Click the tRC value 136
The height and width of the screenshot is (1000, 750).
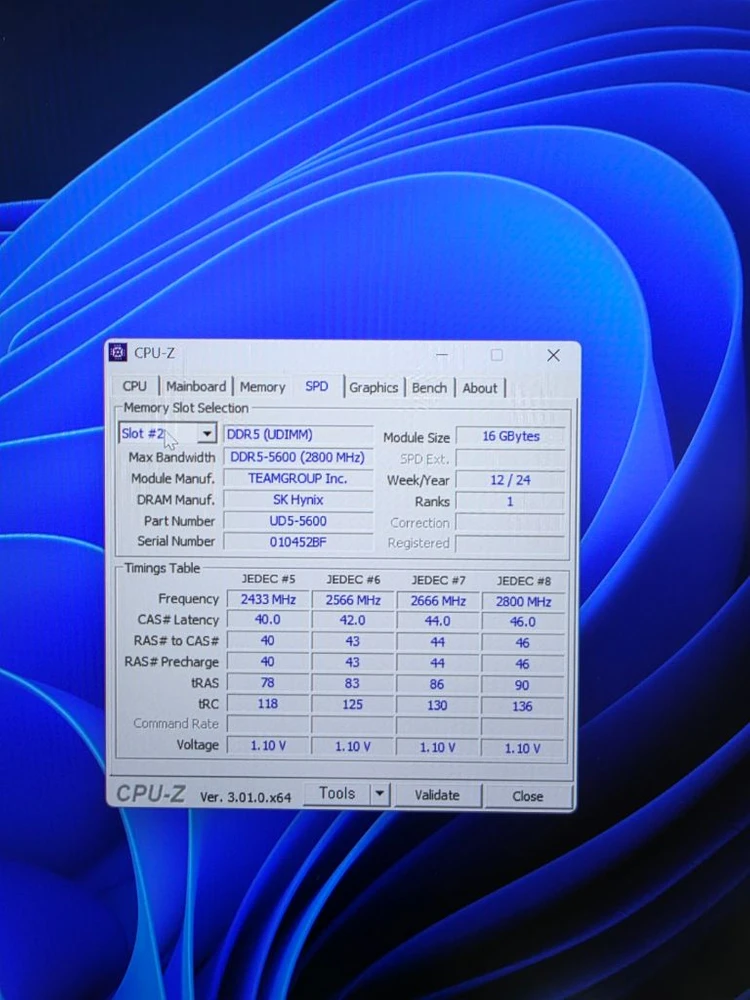pyautogui.click(x=523, y=706)
